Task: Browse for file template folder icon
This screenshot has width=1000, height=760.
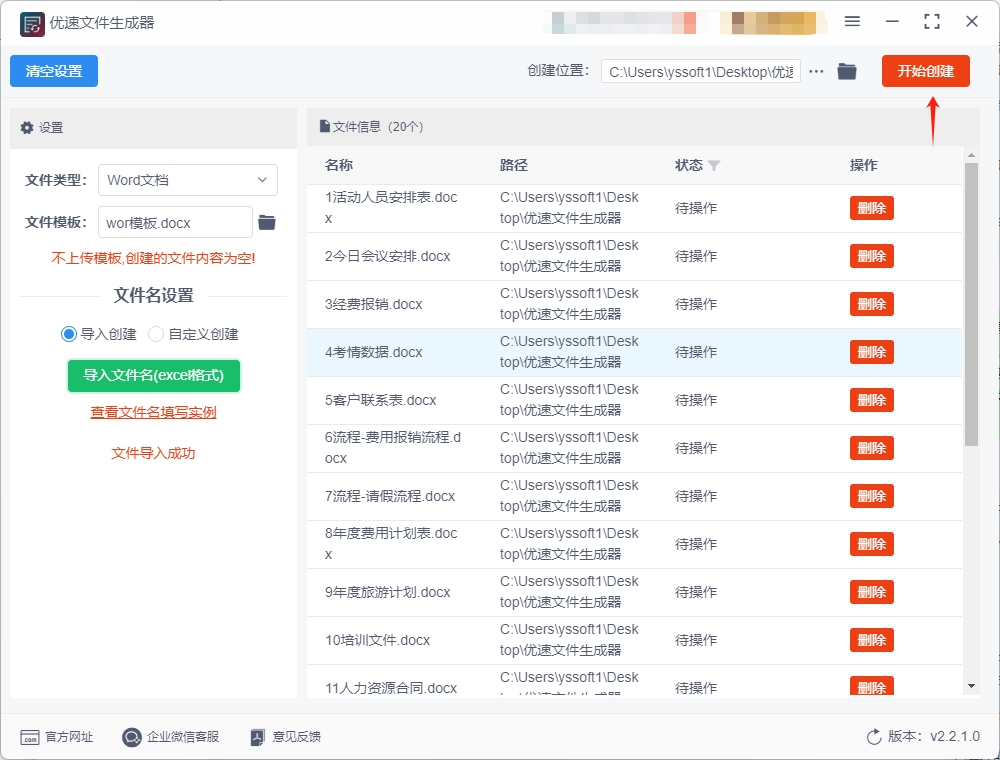Action: point(267,223)
